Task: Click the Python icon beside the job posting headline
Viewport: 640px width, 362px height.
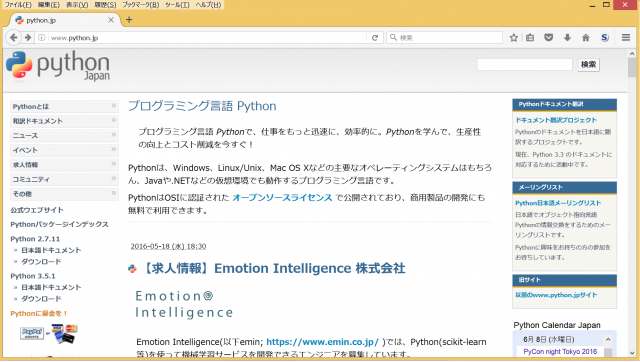Action: 132,269
